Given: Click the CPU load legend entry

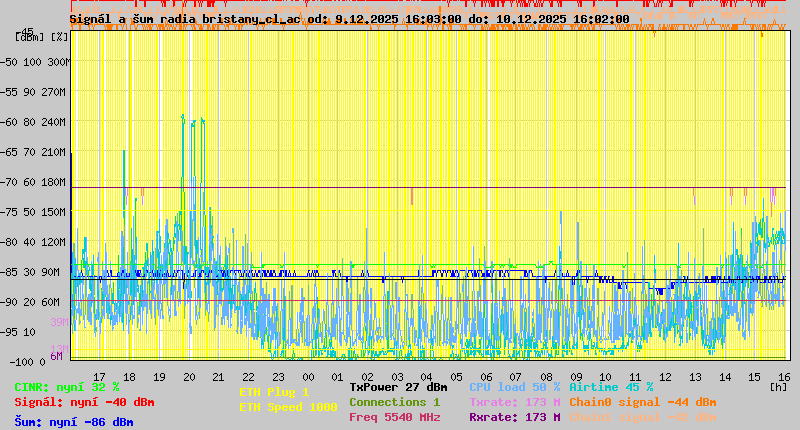Looking at the screenshot, I should tap(514, 386).
